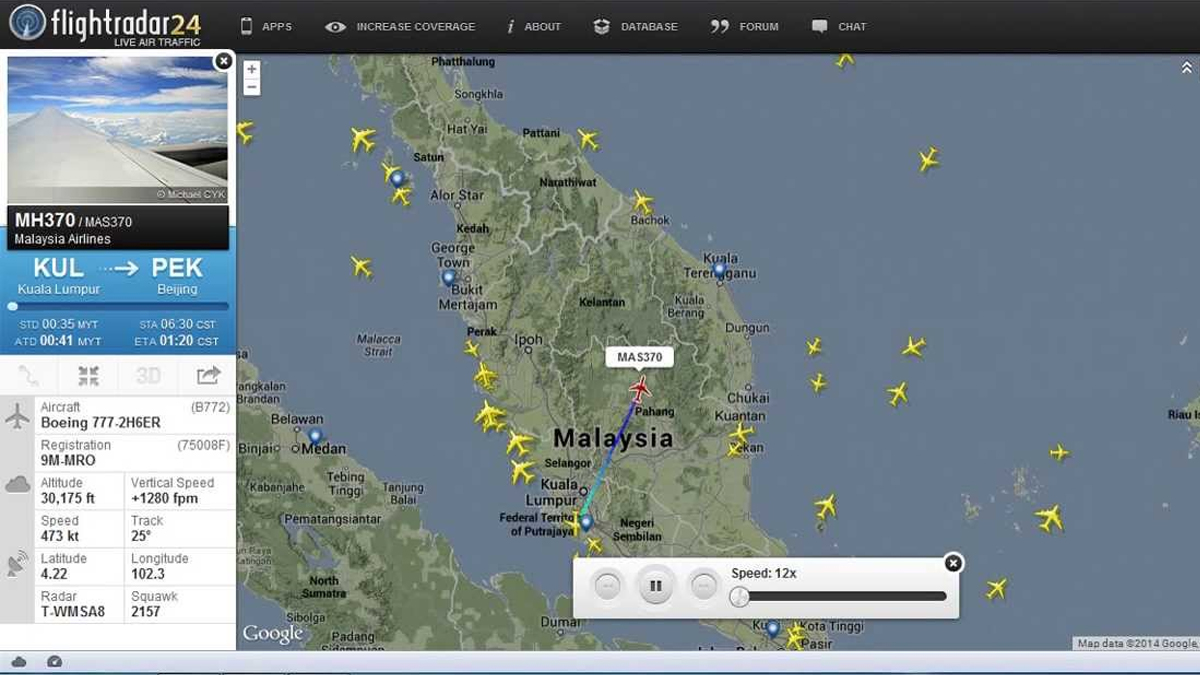Switch to 3D view
The height and width of the screenshot is (675, 1200).
point(148,376)
